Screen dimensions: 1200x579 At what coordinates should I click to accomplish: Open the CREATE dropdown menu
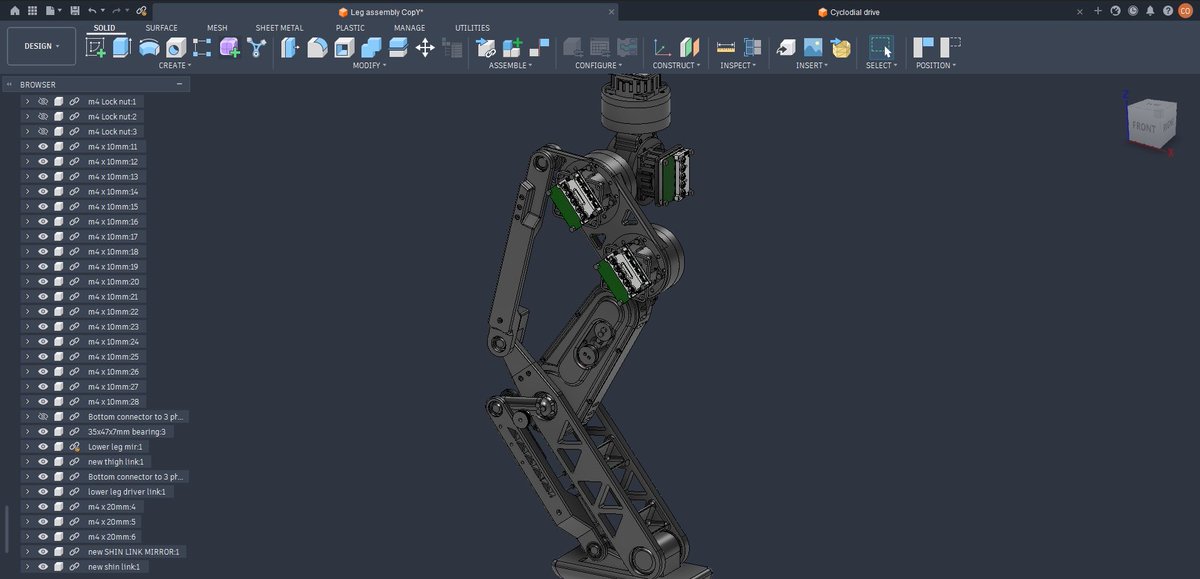coord(175,66)
